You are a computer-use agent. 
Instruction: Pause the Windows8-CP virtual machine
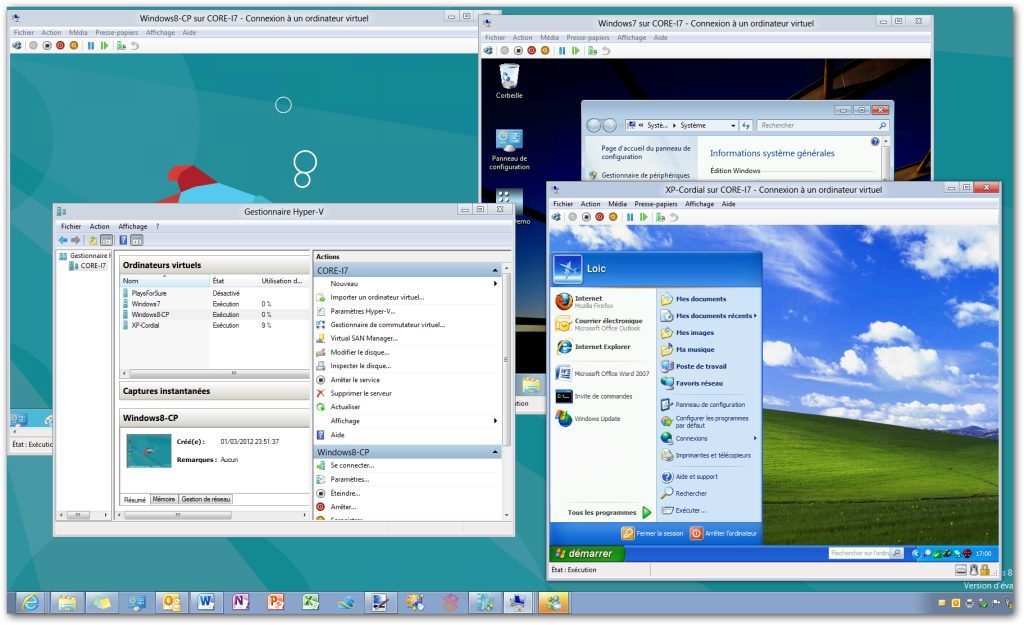[x=91, y=46]
